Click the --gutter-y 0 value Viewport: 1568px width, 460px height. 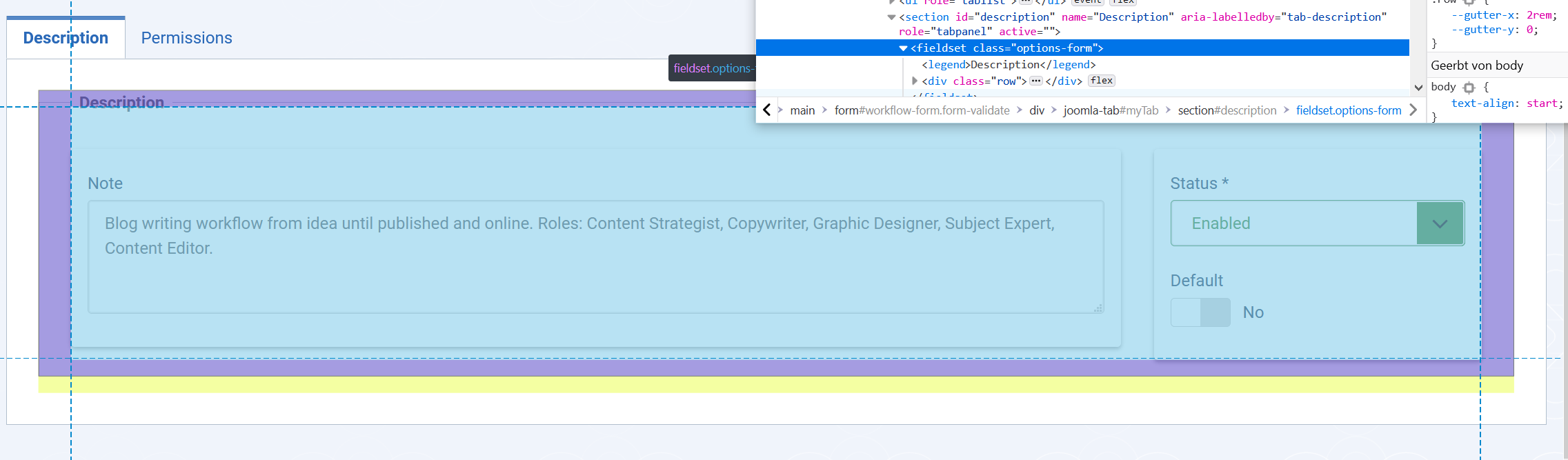click(x=1529, y=30)
